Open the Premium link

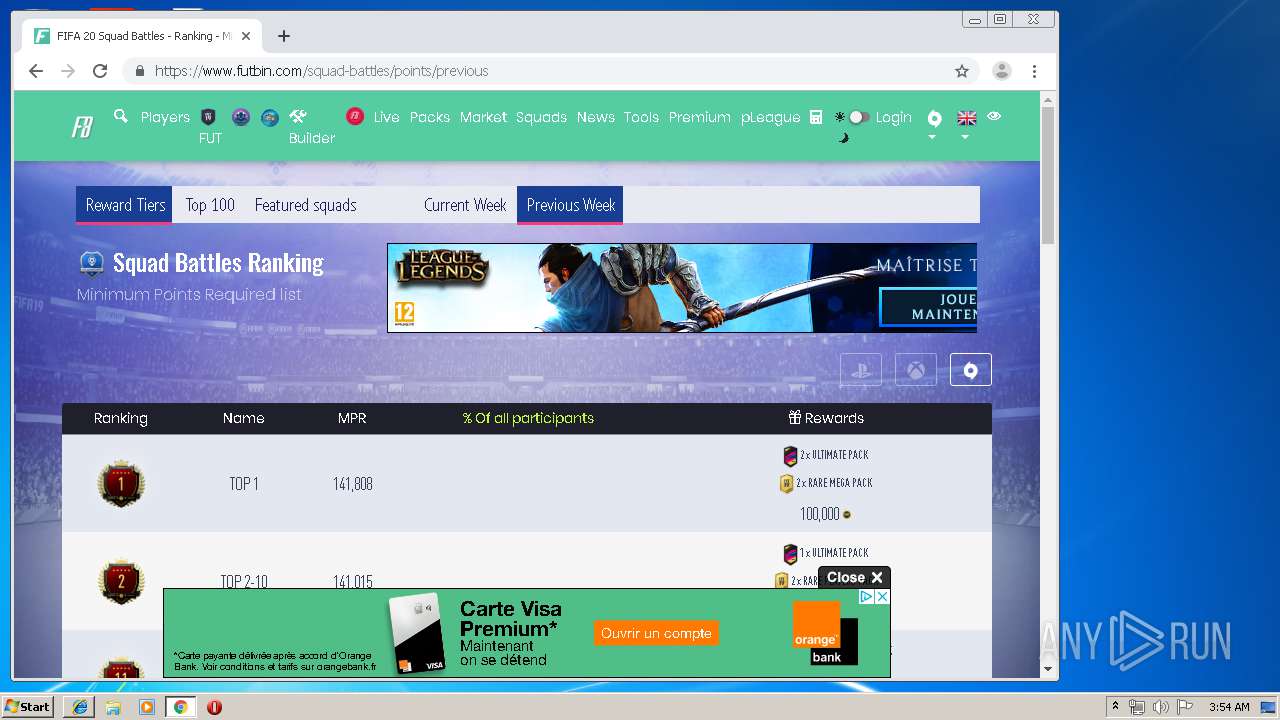699,117
